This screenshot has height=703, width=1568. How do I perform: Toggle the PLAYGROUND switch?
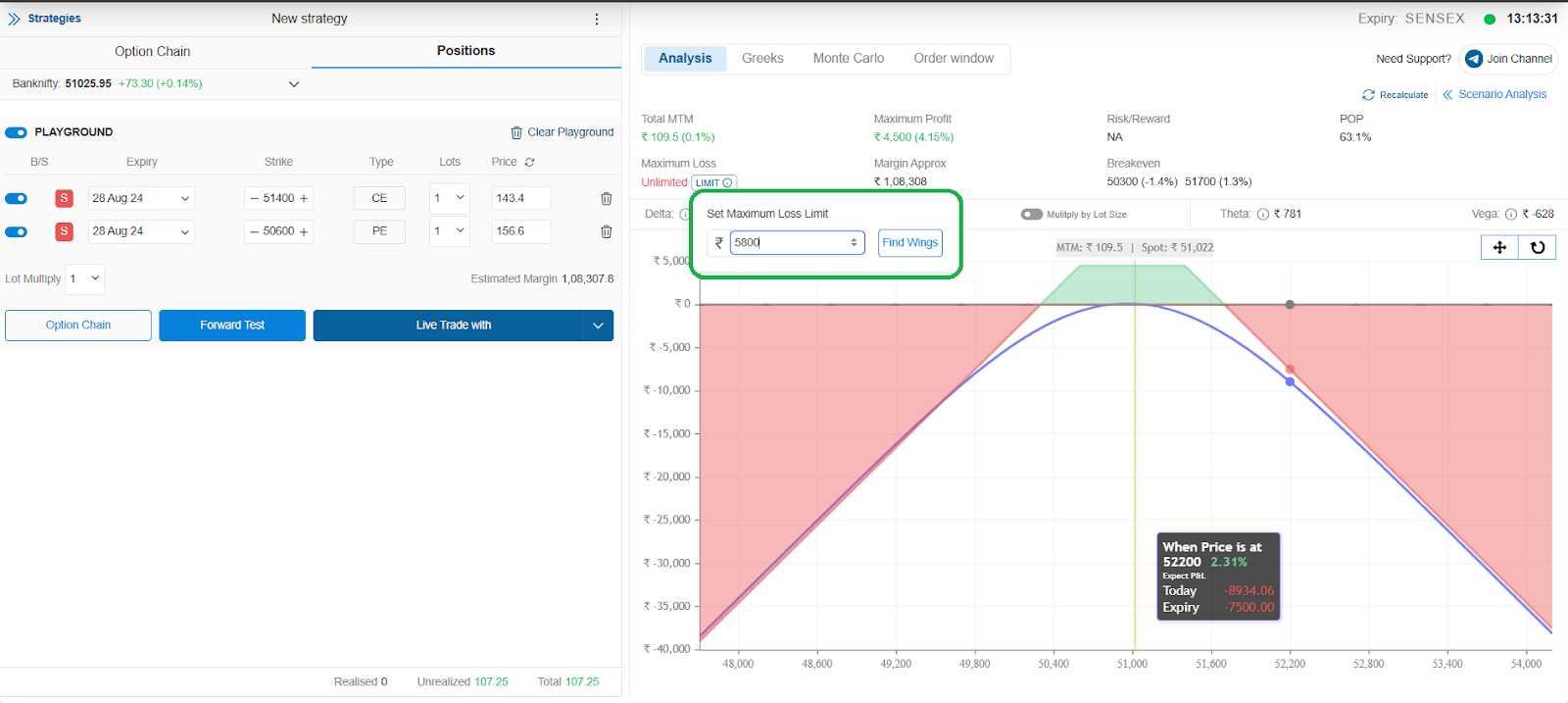[16, 132]
